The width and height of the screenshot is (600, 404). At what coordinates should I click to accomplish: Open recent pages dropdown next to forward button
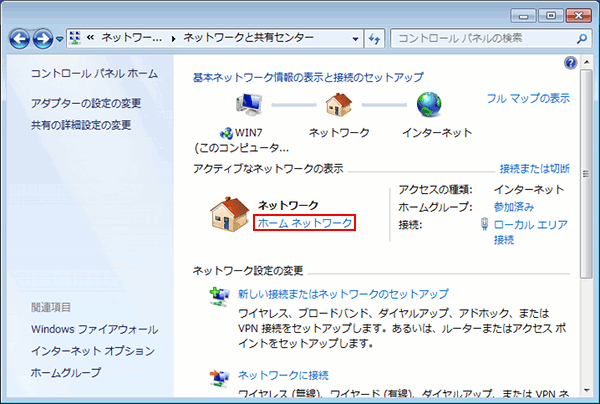click(x=60, y=39)
